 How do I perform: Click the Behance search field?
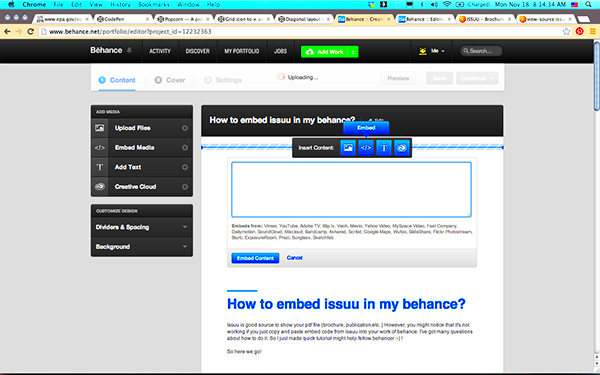click(481, 51)
